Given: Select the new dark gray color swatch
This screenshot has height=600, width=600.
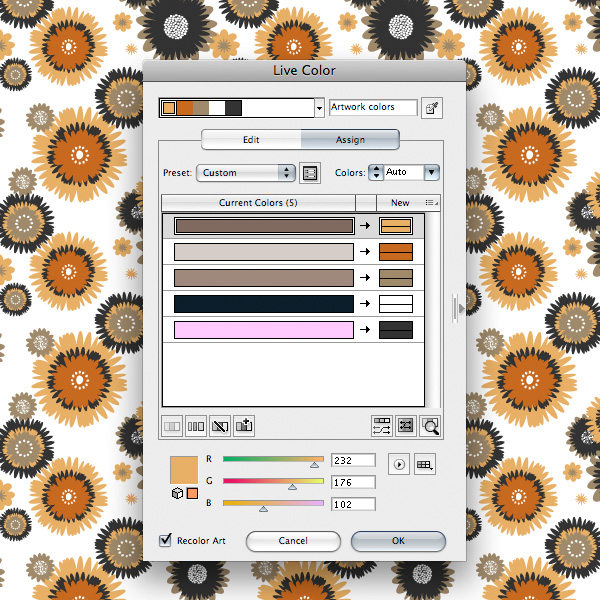Looking at the screenshot, I should tap(396, 330).
